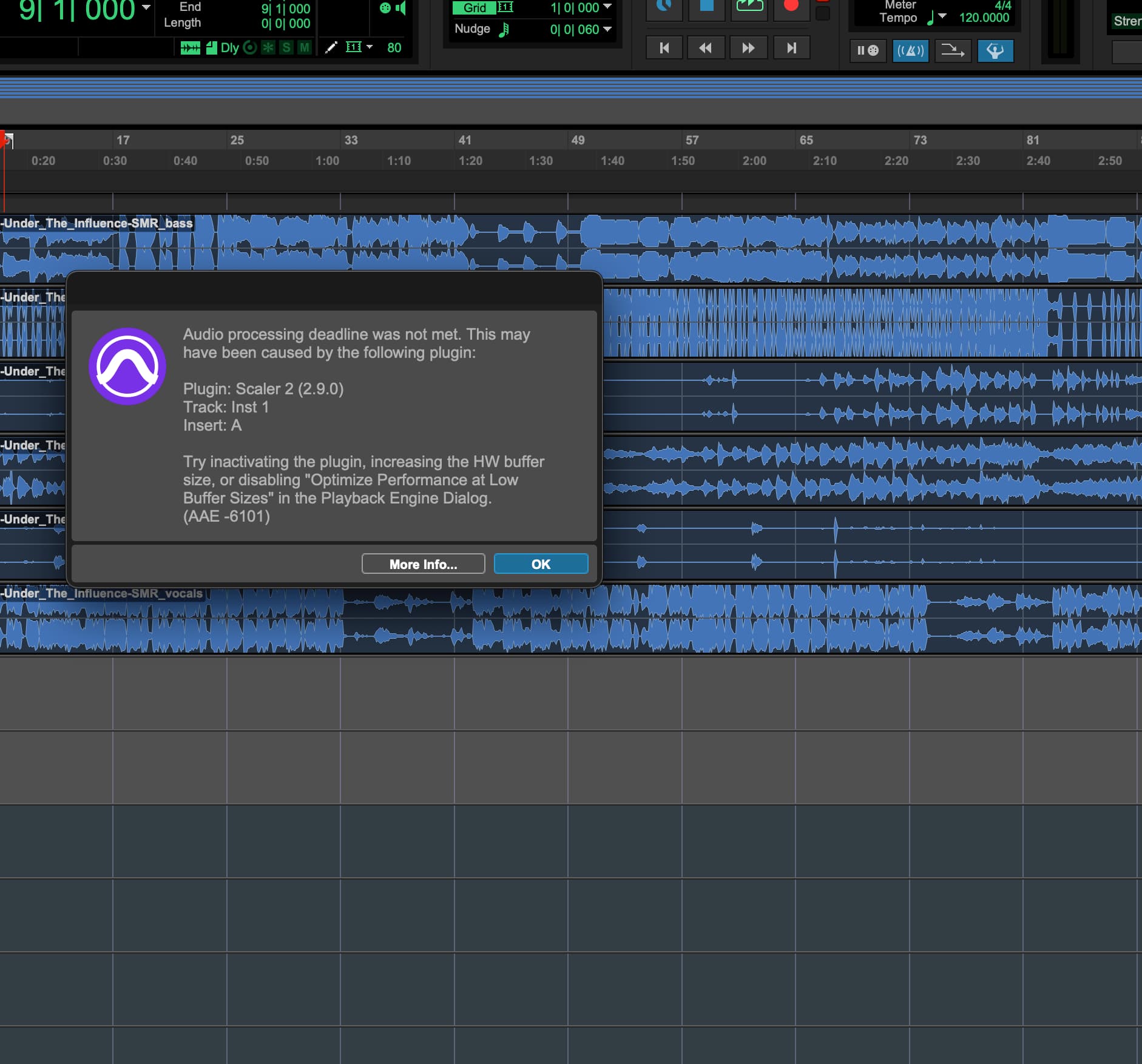This screenshot has height=1064, width=1142.
Task: Click the asterisk input status indicator
Action: click(x=268, y=47)
